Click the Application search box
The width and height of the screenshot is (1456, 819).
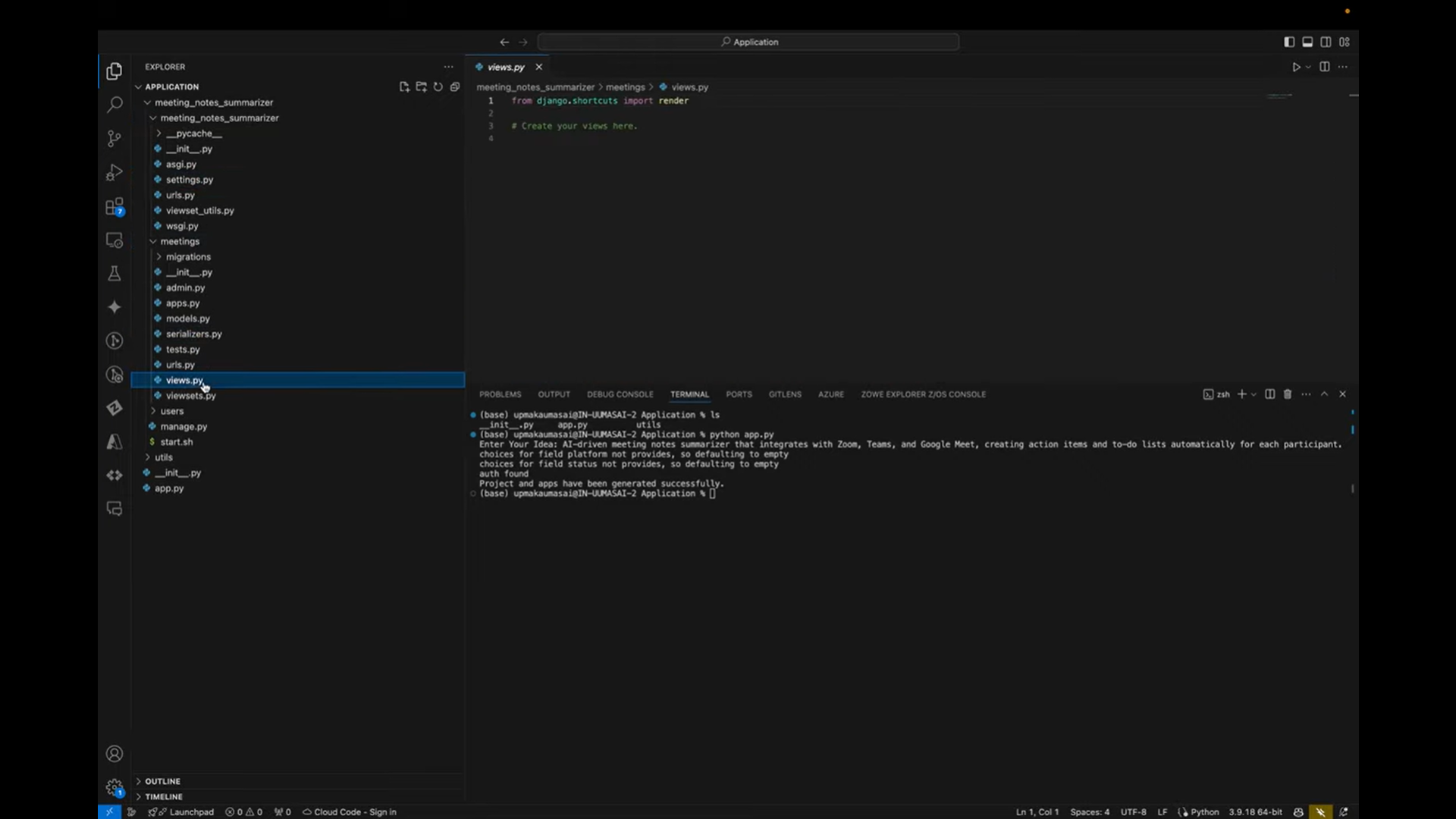[x=748, y=42]
